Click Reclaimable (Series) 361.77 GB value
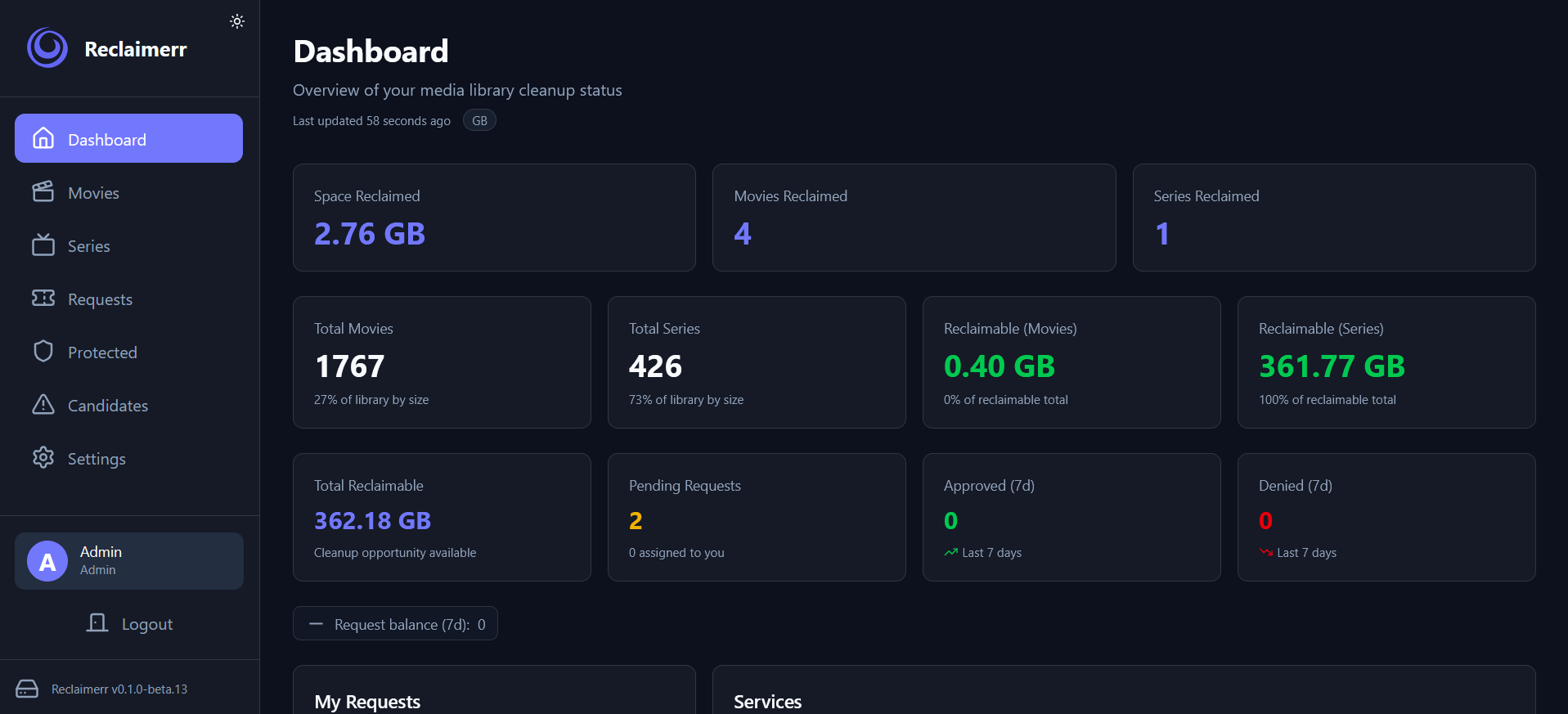The height and width of the screenshot is (714, 1568). pyautogui.click(x=1332, y=366)
